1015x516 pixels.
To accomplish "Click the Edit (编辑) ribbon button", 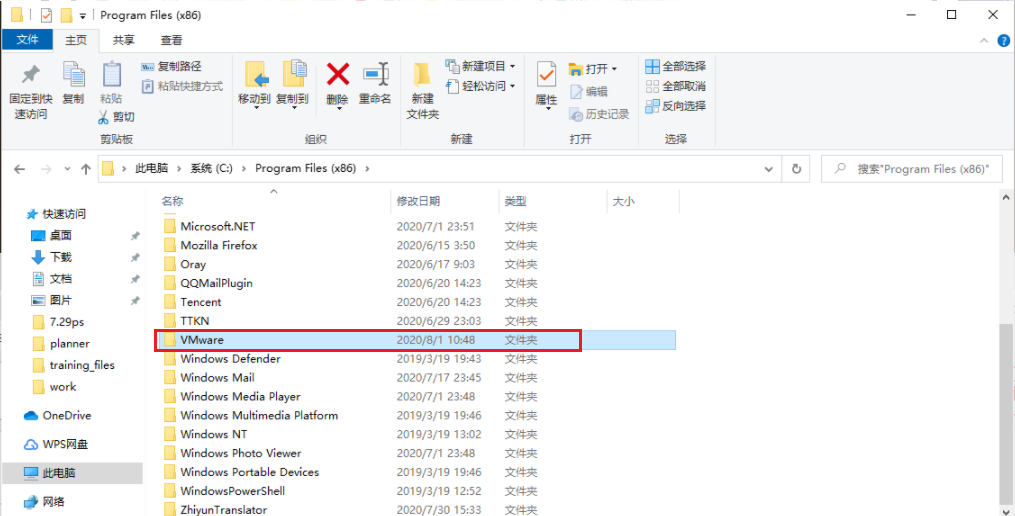I will tap(588, 92).
